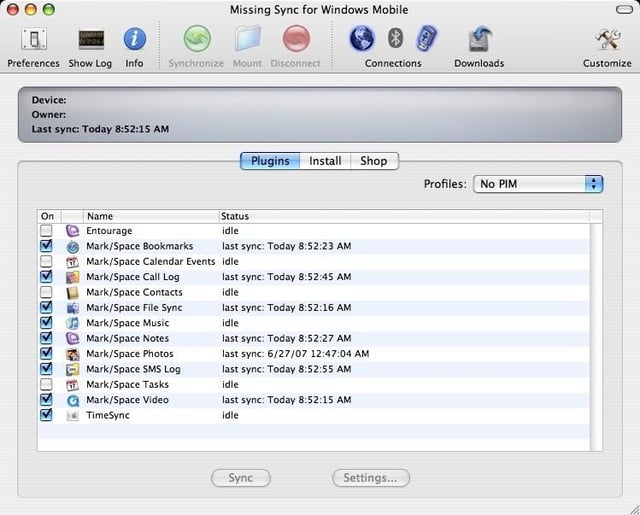Click the Mark/Space Bookmarks plugin icon
Viewport: 640px width, 515px height.
click(x=72, y=246)
